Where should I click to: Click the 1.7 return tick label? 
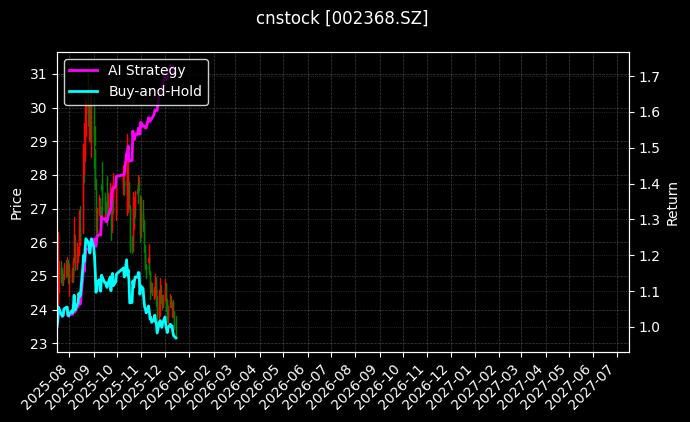tap(648, 77)
